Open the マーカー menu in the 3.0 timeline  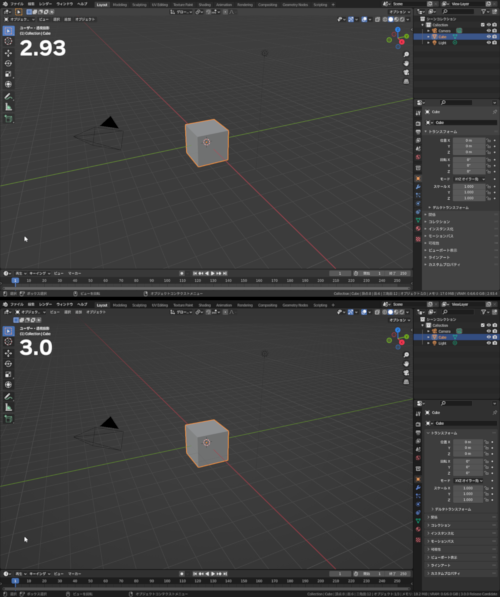tap(75, 574)
